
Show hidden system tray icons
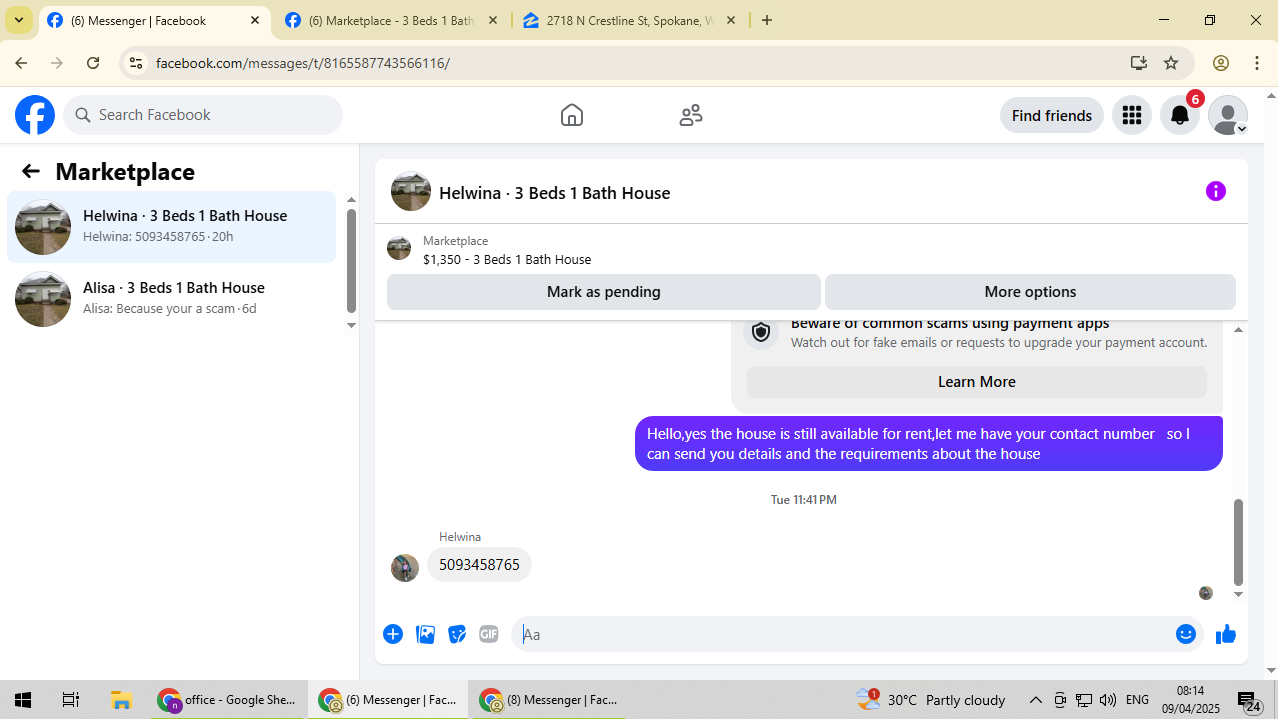click(x=1035, y=700)
